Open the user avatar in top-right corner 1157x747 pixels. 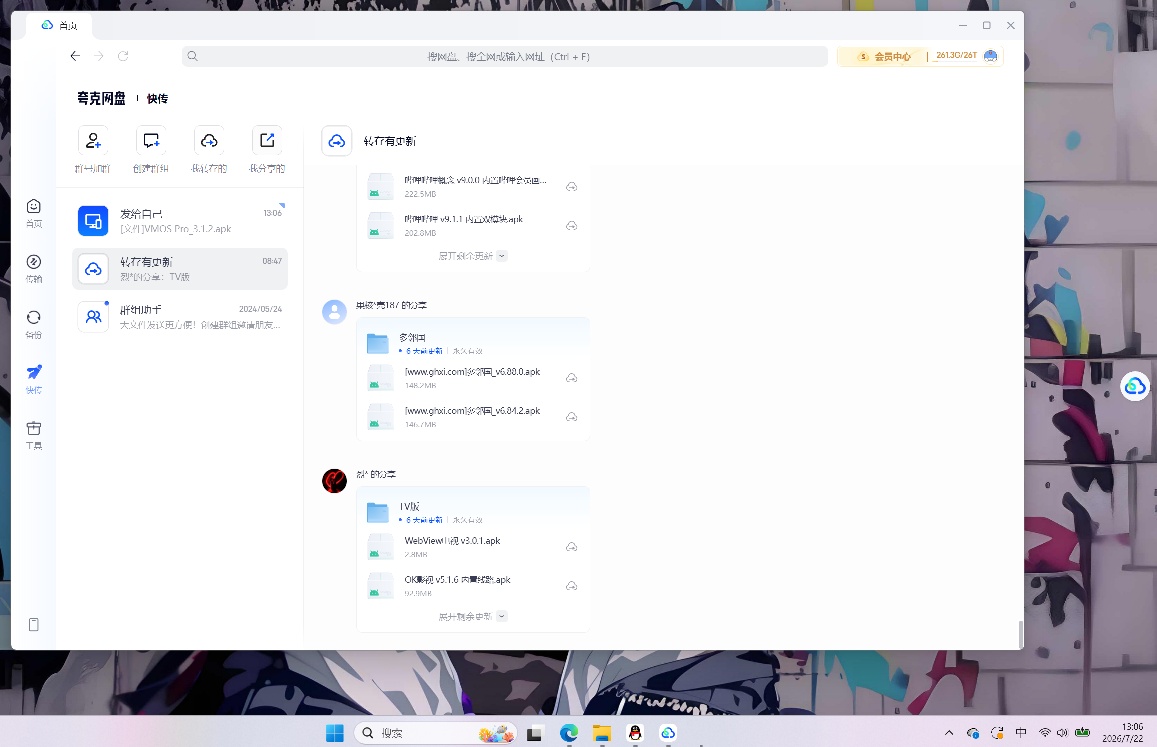click(990, 56)
